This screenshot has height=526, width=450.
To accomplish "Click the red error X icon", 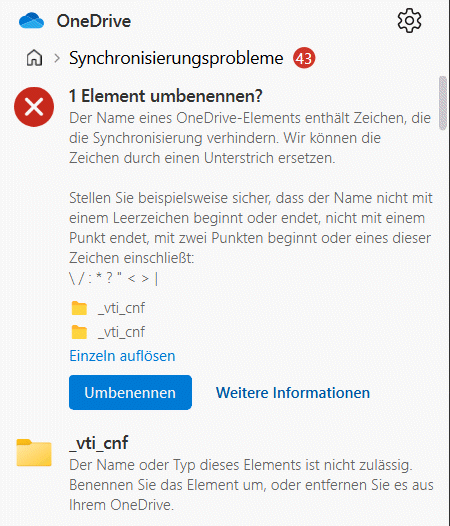I will pos(34,107).
